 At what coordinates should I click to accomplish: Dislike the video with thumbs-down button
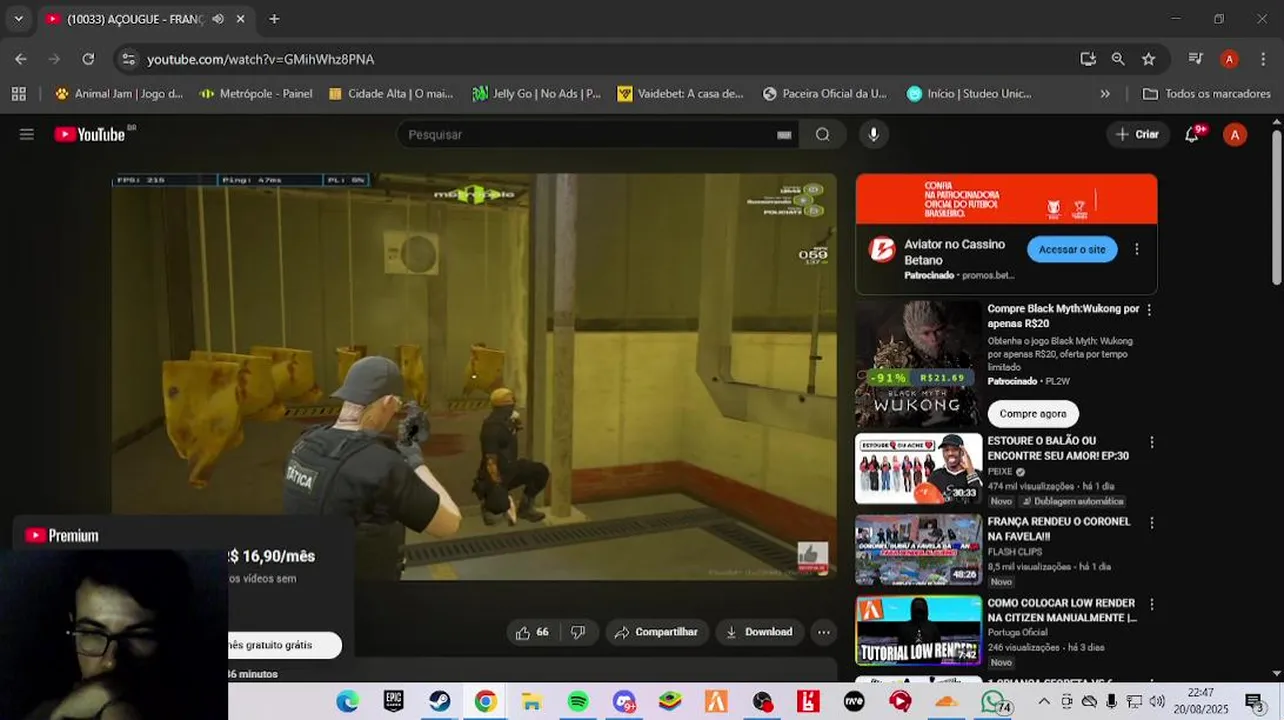point(578,632)
